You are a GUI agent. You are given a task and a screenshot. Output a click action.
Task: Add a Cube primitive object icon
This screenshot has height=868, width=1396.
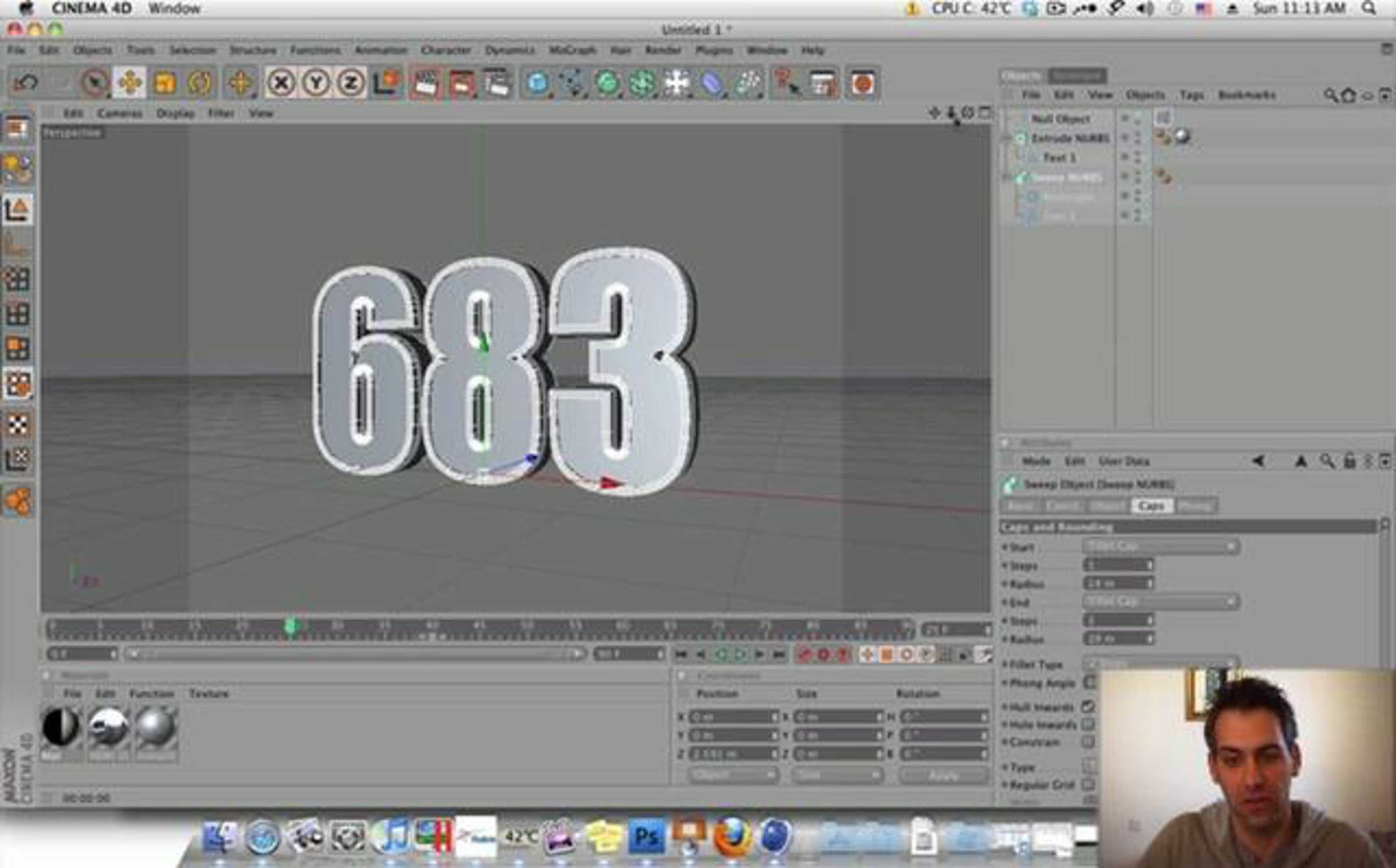click(537, 83)
